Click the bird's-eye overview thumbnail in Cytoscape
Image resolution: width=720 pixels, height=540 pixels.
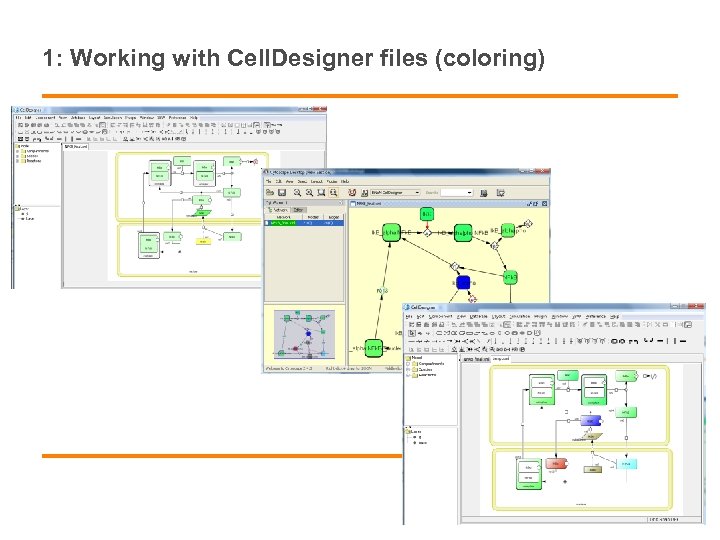coord(304,334)
